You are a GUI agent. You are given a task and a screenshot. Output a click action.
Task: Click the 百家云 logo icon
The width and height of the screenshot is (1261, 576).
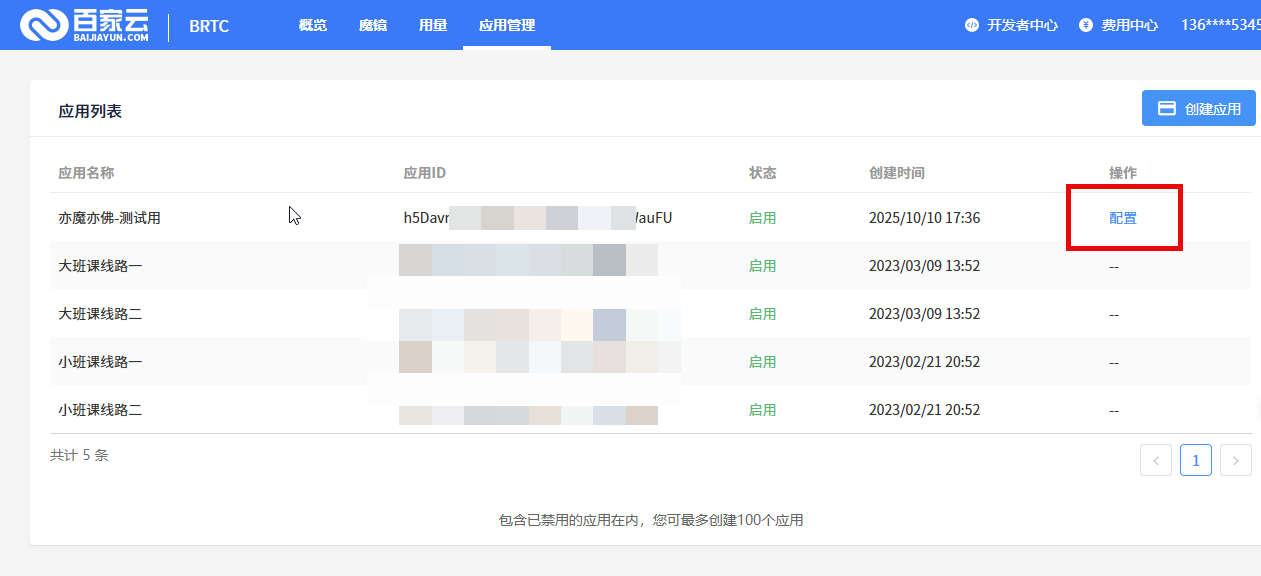44,26
